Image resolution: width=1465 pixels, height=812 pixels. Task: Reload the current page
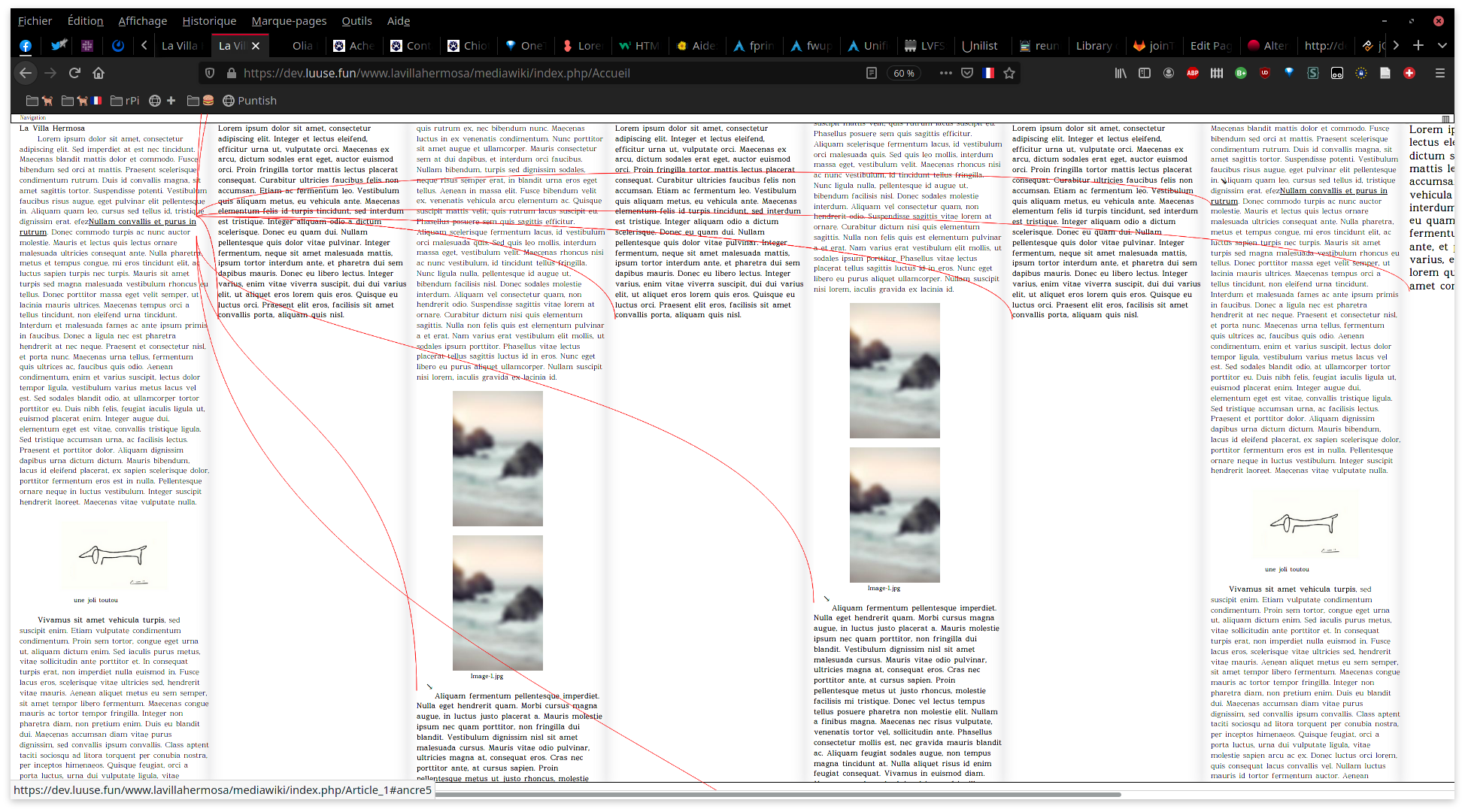[x=74, y=73]
